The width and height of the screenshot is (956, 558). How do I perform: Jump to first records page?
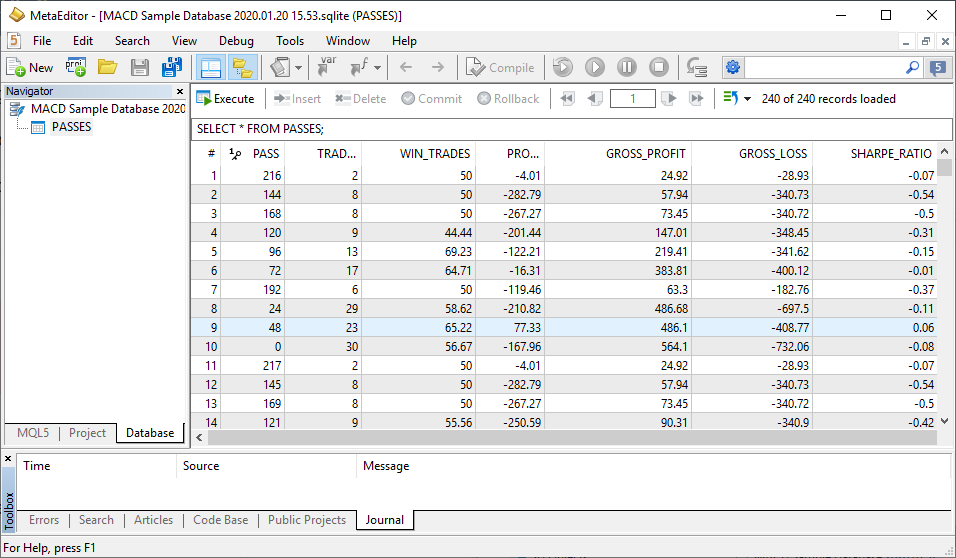(568, 99)
